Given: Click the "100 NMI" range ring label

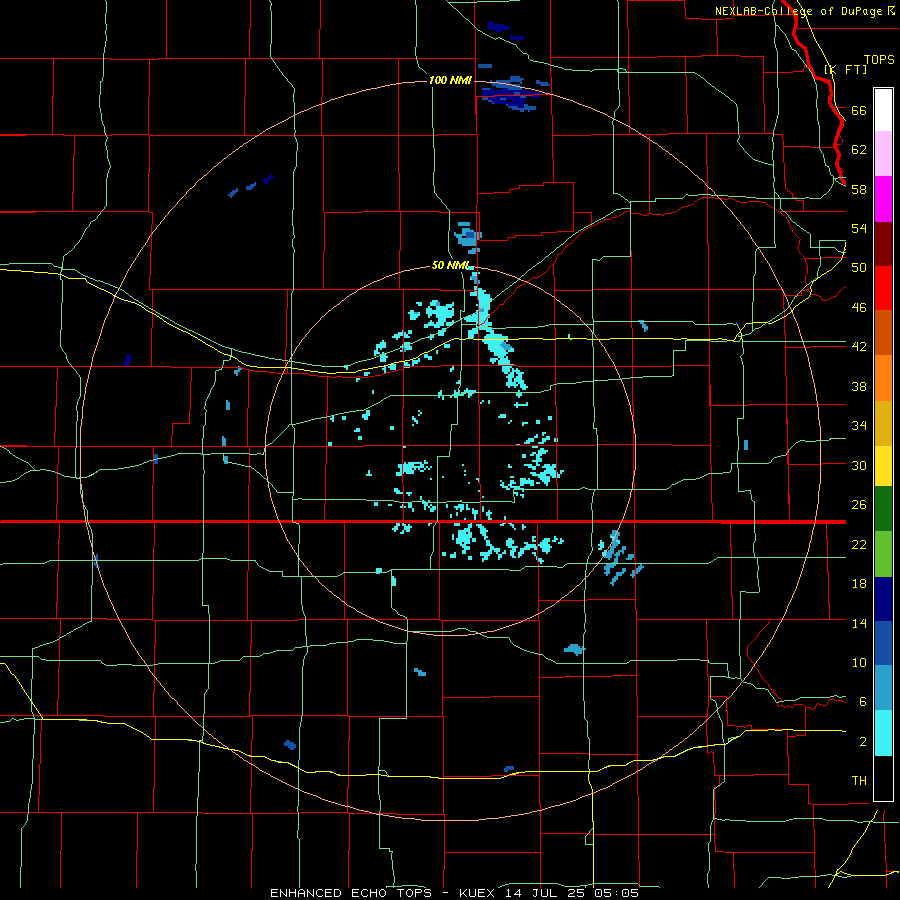Looking at the screenshot, I should pos(450,80).
